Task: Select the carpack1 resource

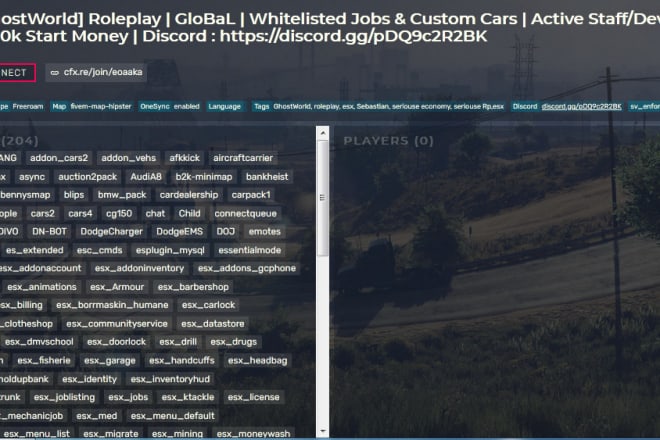Action: [251, 195]
